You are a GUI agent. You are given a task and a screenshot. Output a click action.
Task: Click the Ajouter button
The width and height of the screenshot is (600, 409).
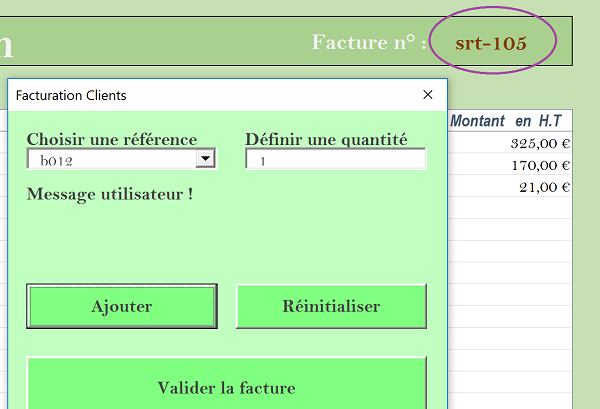122,306
